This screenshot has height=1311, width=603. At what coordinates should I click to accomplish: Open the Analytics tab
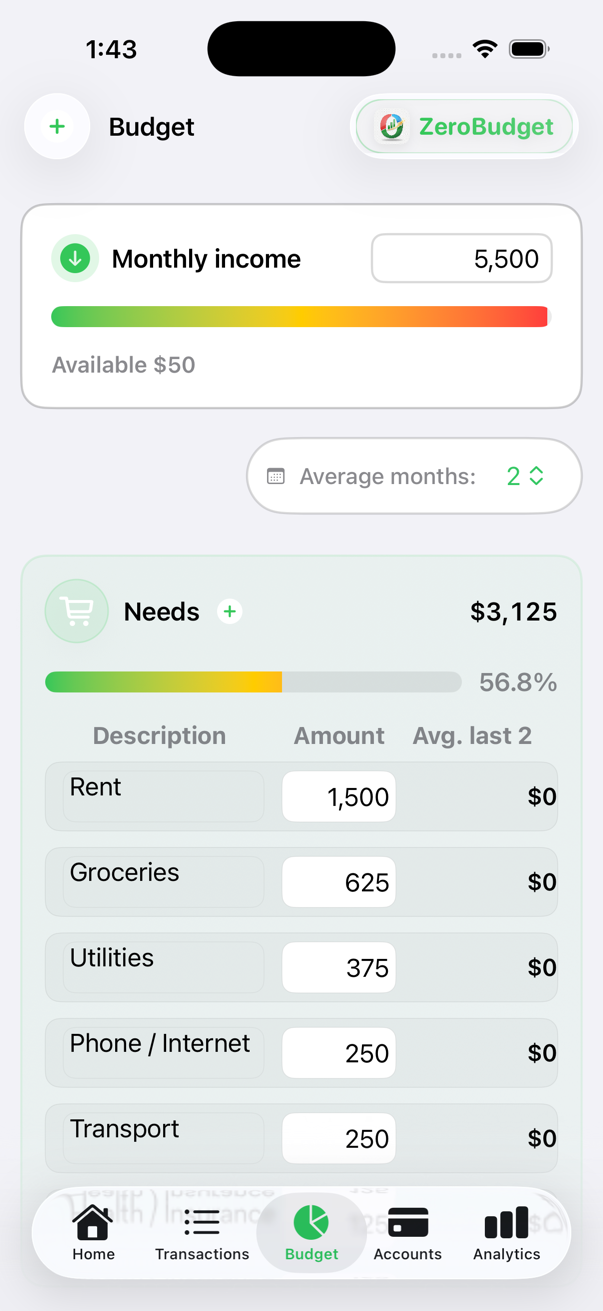coord(506,1233)
